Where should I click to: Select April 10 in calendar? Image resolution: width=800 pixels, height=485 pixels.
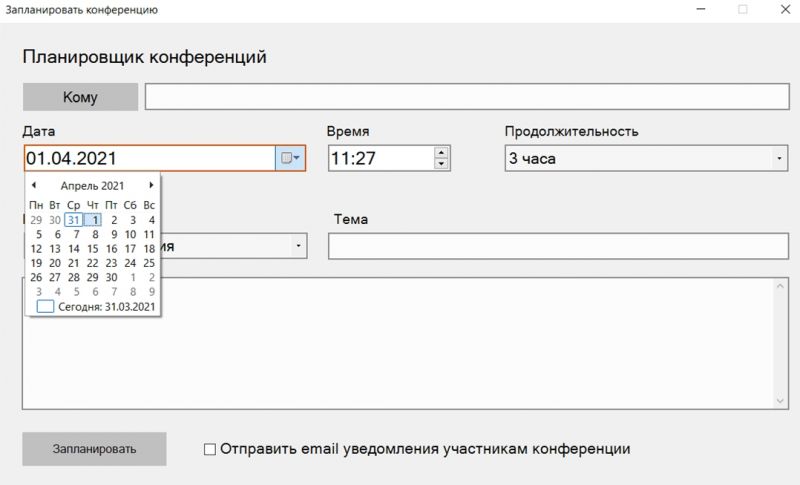coord(130,235)
